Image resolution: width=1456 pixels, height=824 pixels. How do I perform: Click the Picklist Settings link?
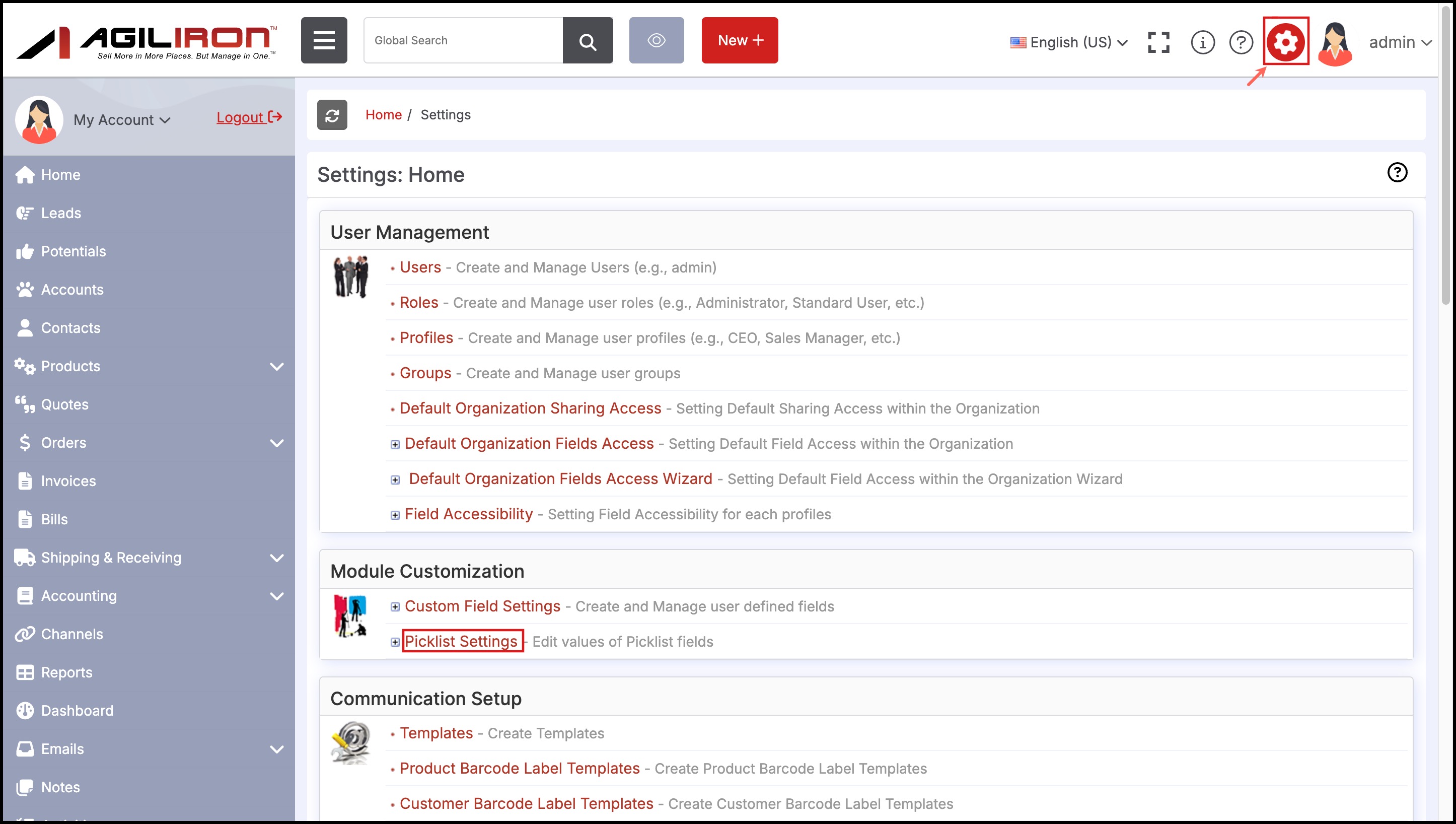tap(461, 641)
